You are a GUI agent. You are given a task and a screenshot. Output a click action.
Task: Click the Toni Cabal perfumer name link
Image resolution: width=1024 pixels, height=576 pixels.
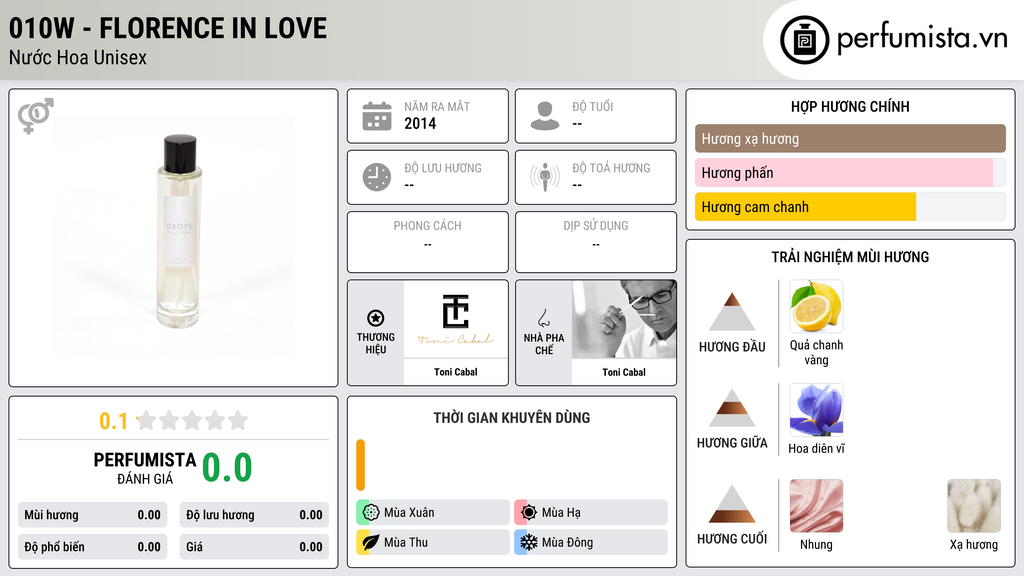(x=624, y=372)
